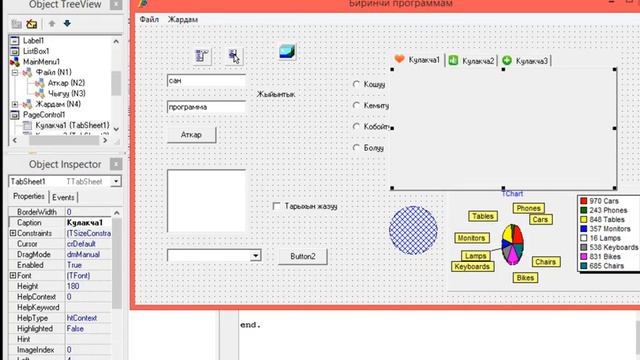Click the green chart icon on Кулакча2 tab
The height and width of the screenshot is (360, 640).
coord(453,60)
